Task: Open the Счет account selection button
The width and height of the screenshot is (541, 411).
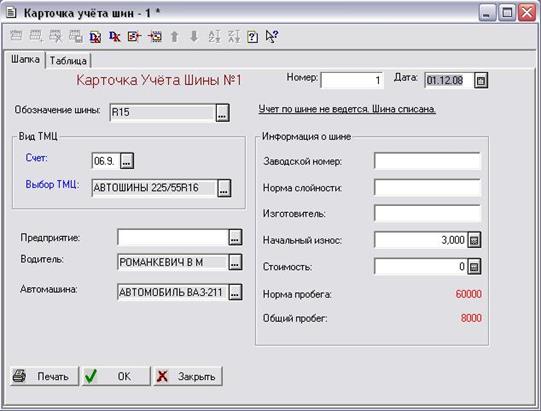Action: click(x=127, y=161)
